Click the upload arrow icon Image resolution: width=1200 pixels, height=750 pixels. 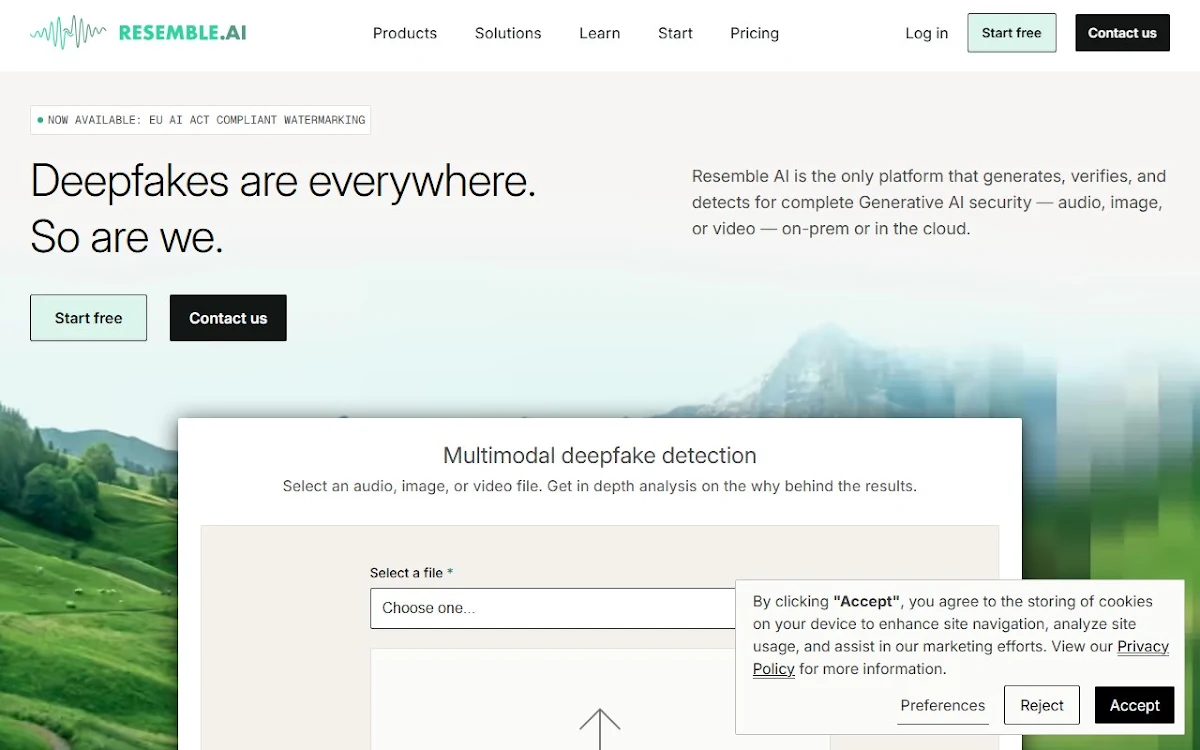pos(600,728)
